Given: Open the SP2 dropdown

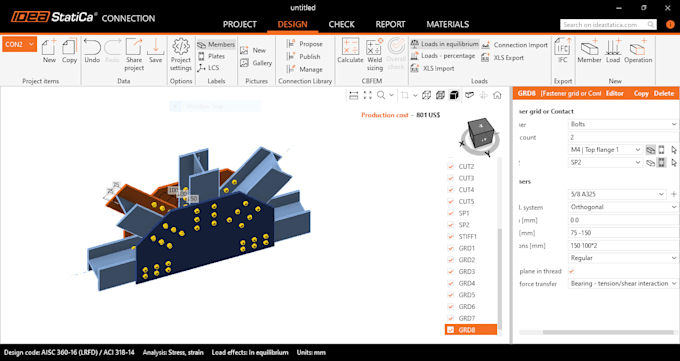Looking at the screenshot, I should click(605, 162).
